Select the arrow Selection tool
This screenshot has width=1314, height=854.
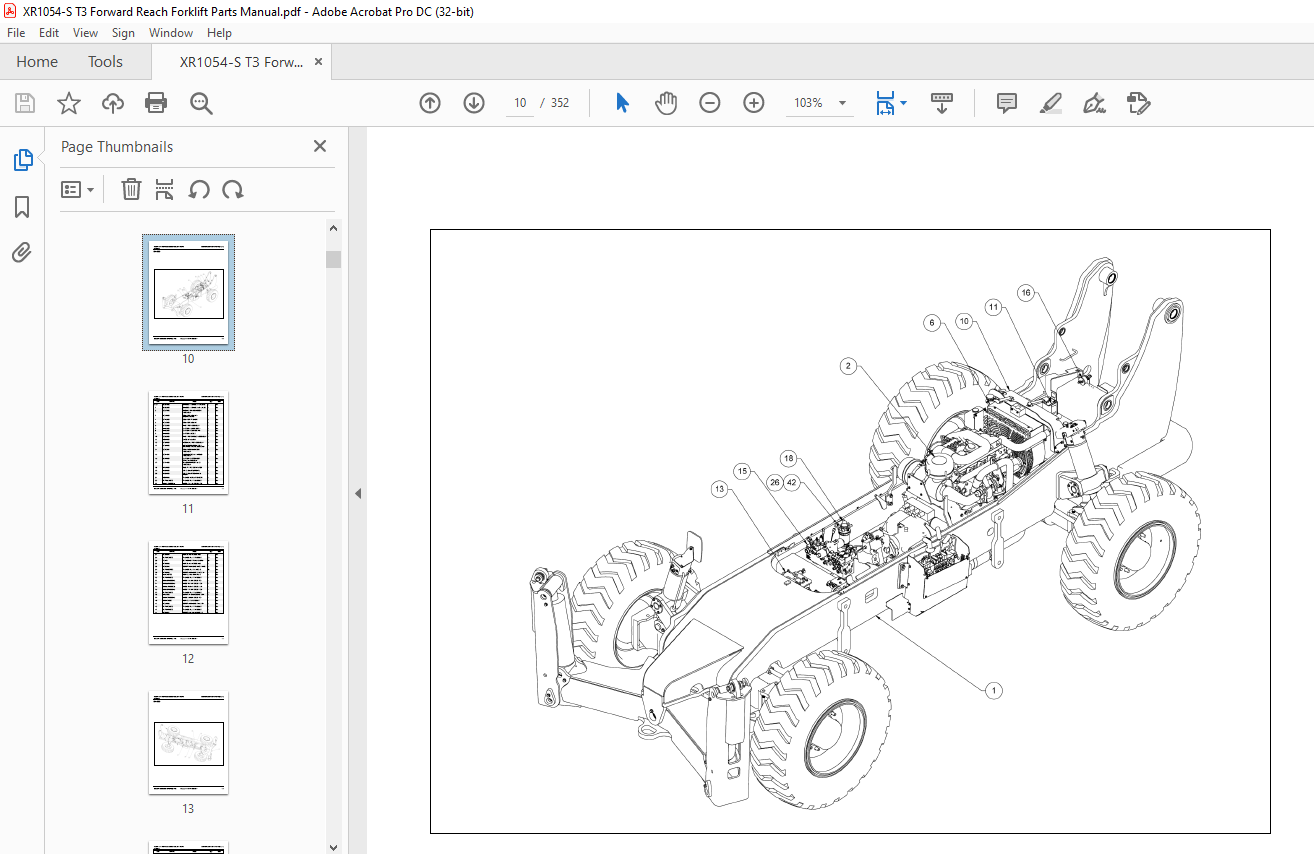point(622,103)
